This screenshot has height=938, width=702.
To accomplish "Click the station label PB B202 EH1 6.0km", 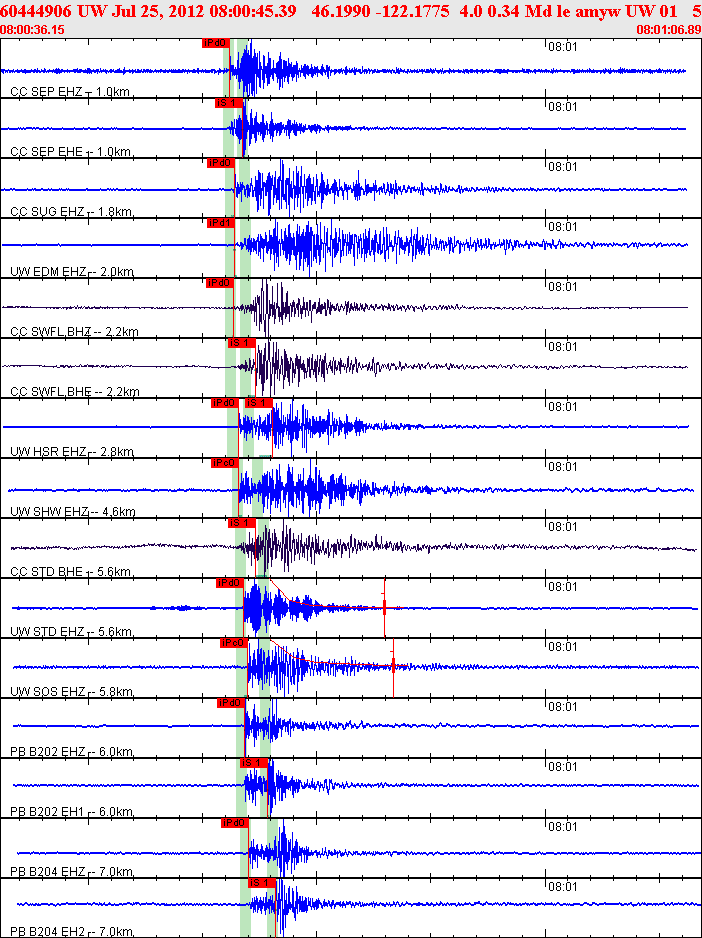I will pos(72,812).
